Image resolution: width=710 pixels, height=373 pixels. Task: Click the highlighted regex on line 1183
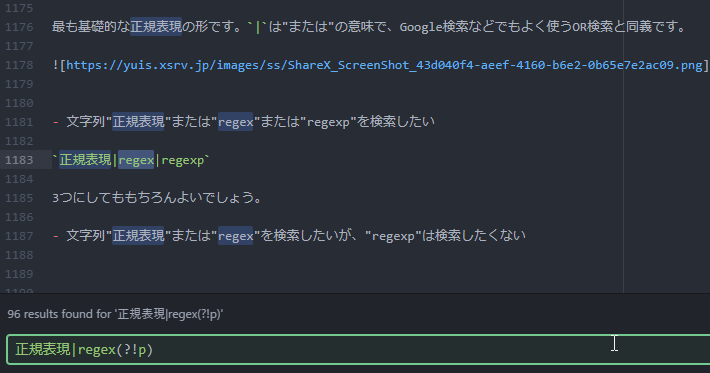click(136, 160)
